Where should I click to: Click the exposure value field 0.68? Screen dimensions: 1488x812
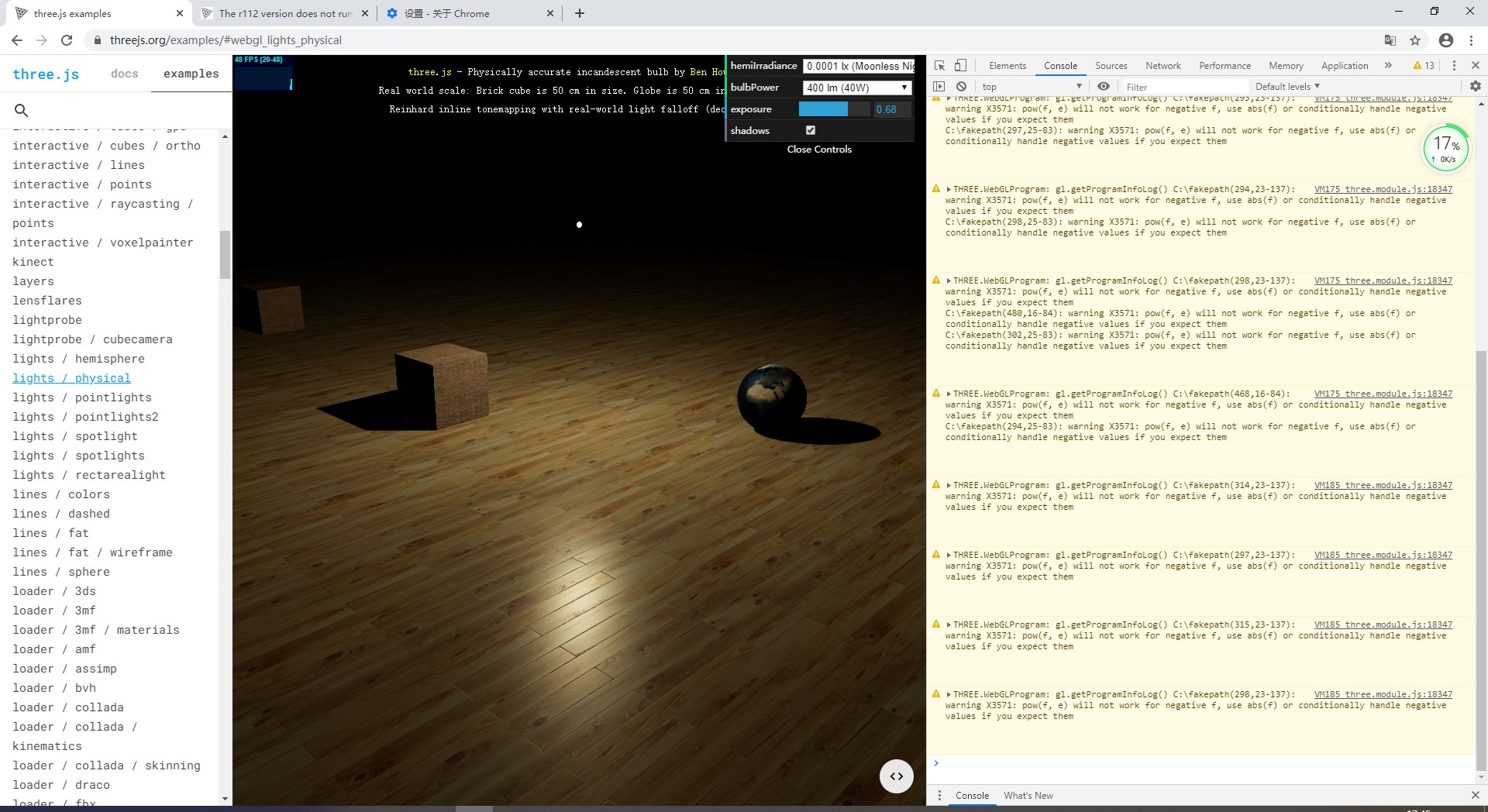(x=892, y=109)
